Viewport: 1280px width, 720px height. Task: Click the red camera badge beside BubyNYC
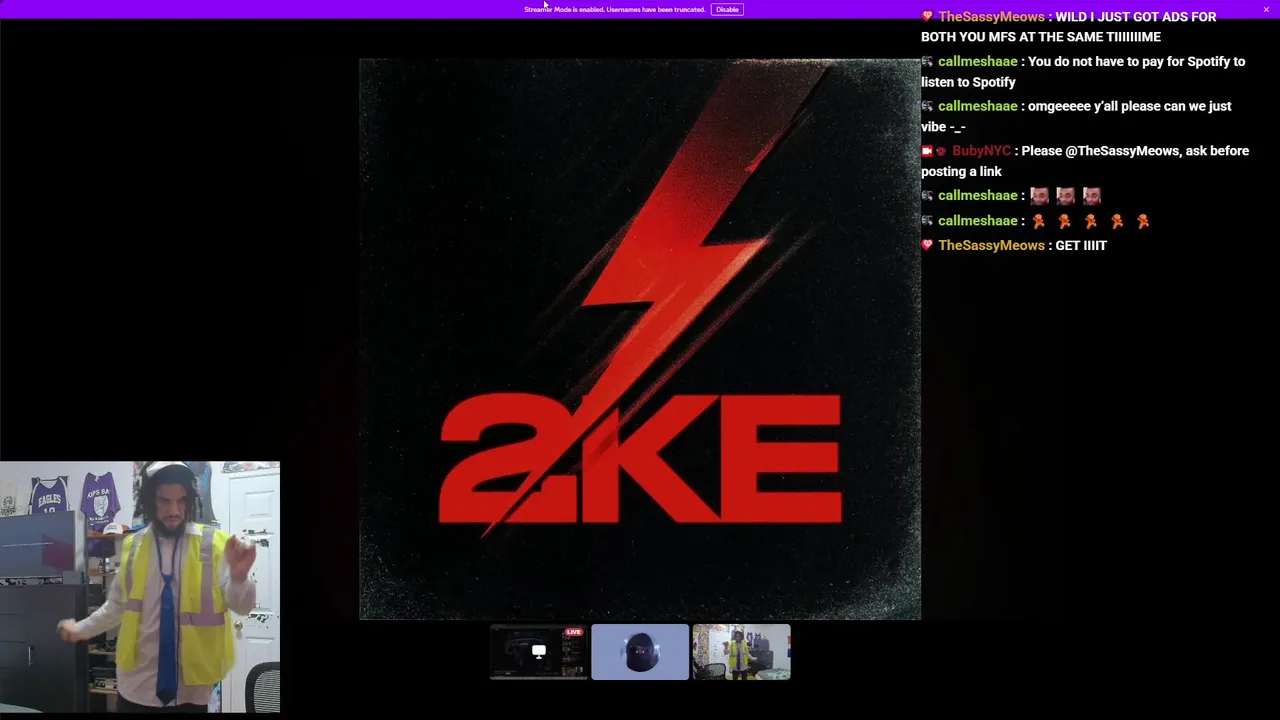pos(927,151)
